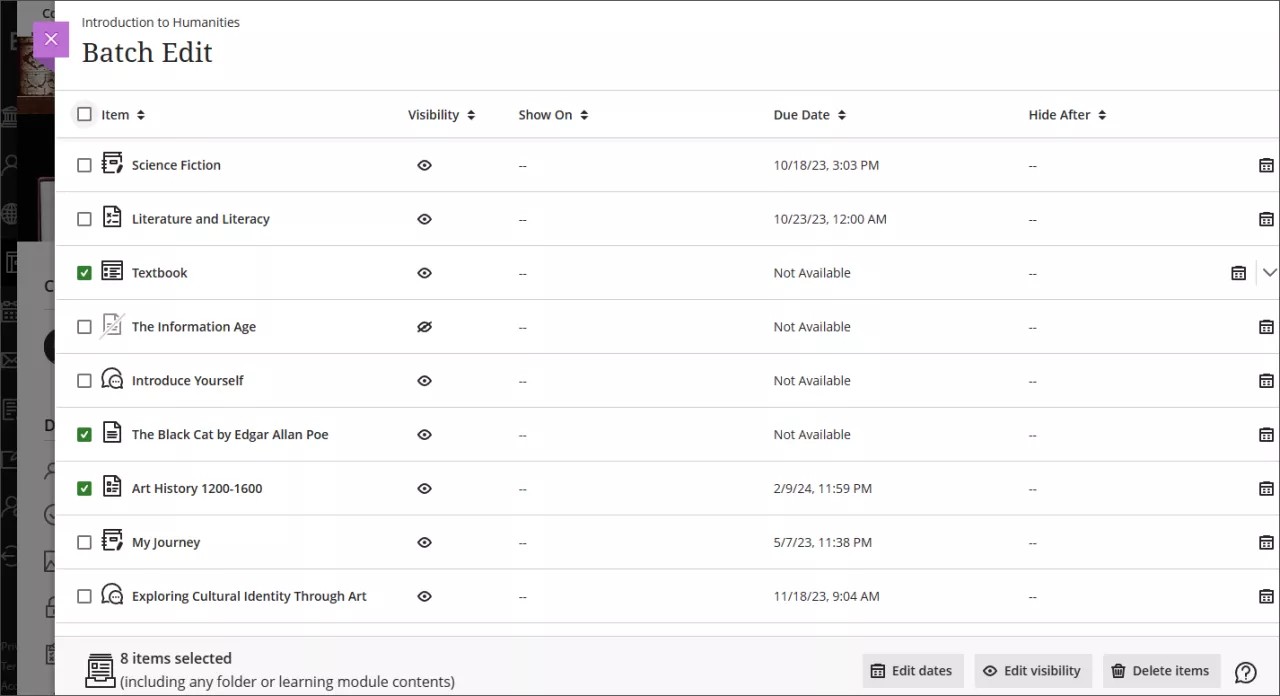The height and width of the screenshot is (696, 1280).
Task: Check the Literature and Literacy checkbox
Action: pos(84,219)
